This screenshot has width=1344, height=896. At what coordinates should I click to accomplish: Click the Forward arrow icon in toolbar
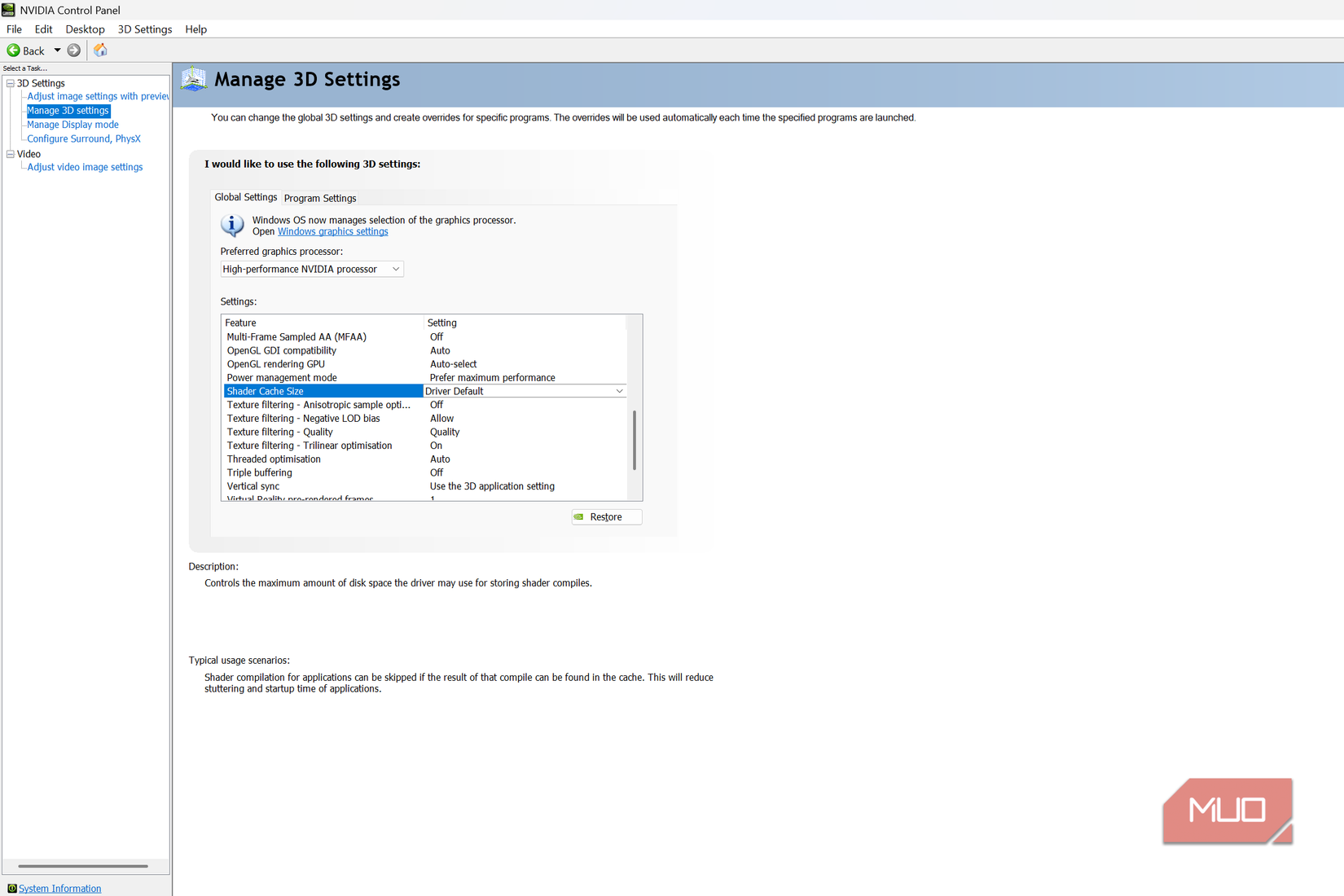coord(74,51)
